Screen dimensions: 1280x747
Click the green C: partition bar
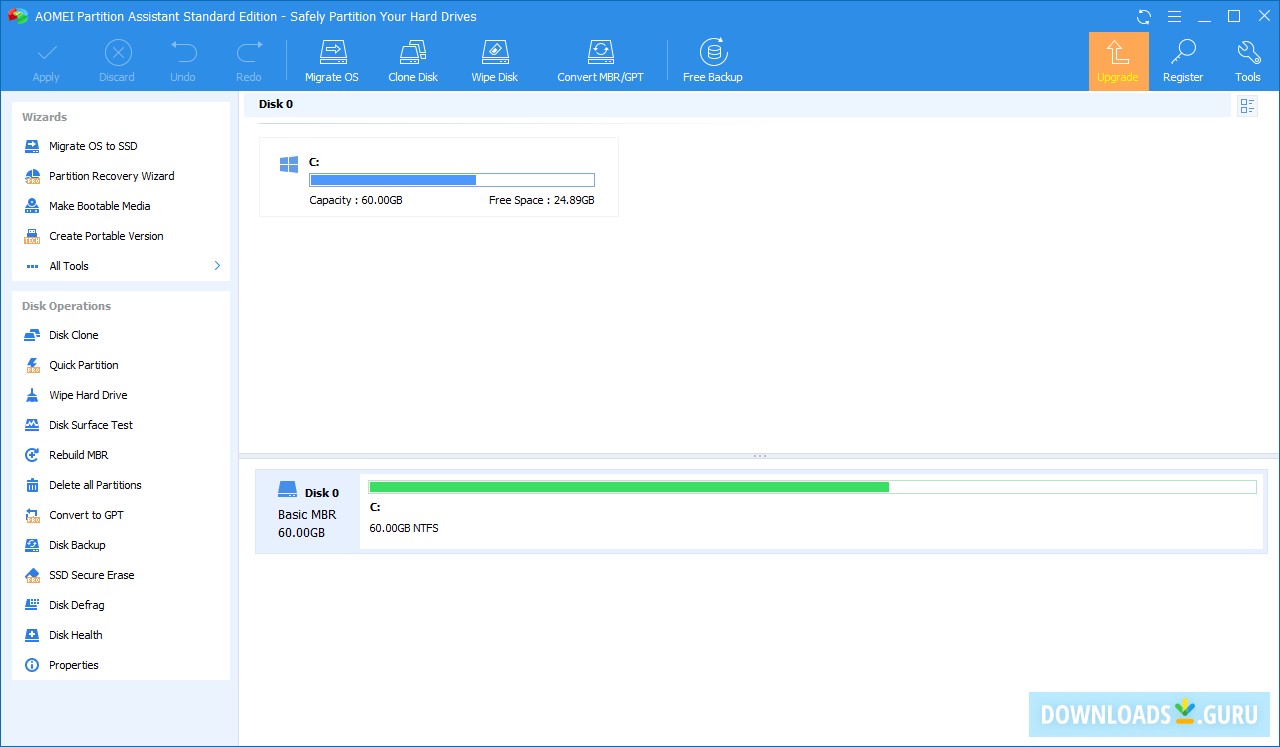[628, 487]
